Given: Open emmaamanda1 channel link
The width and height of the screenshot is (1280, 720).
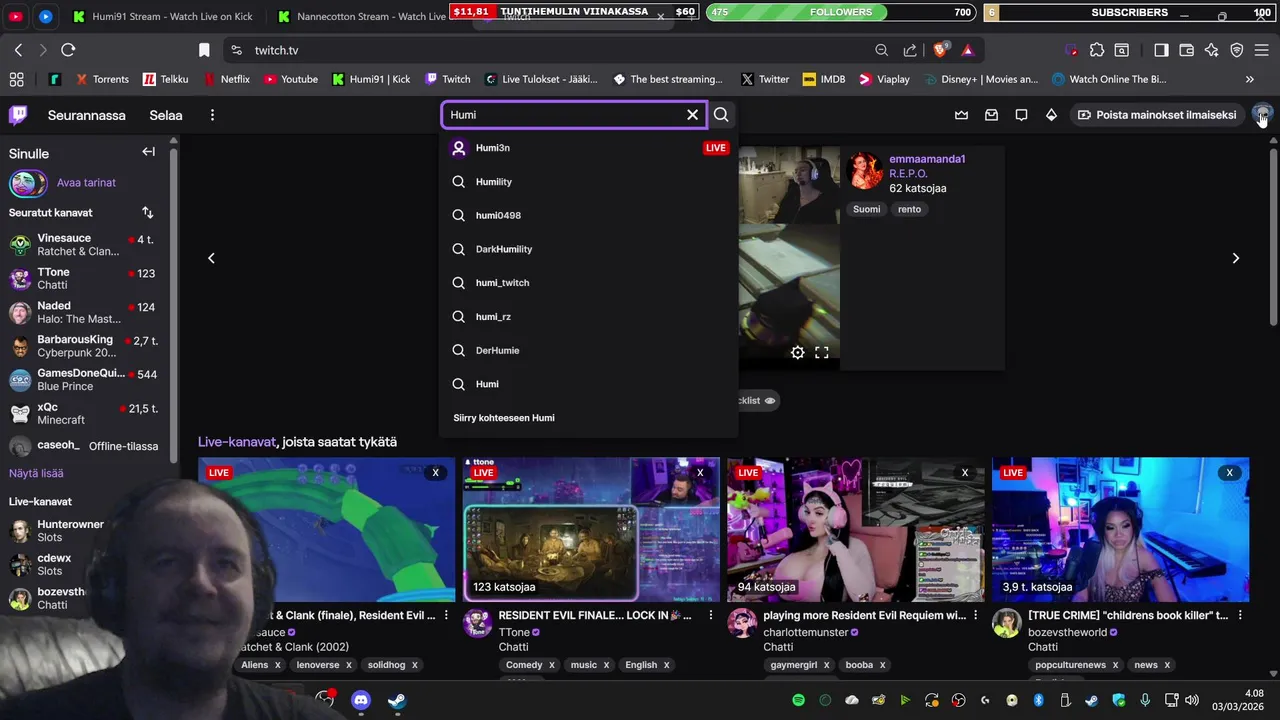Looking at the screenshot, I should point(927,159).
